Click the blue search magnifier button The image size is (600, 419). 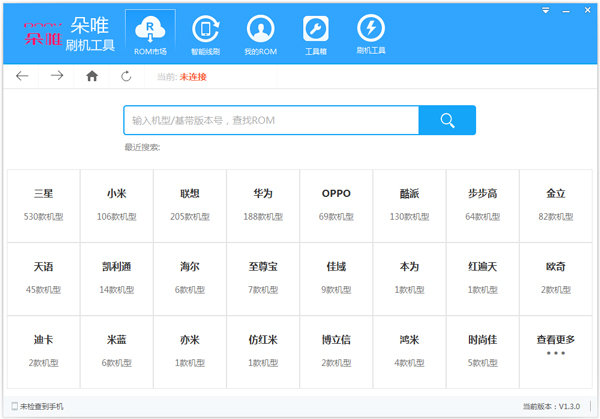[x=447, y=120]
